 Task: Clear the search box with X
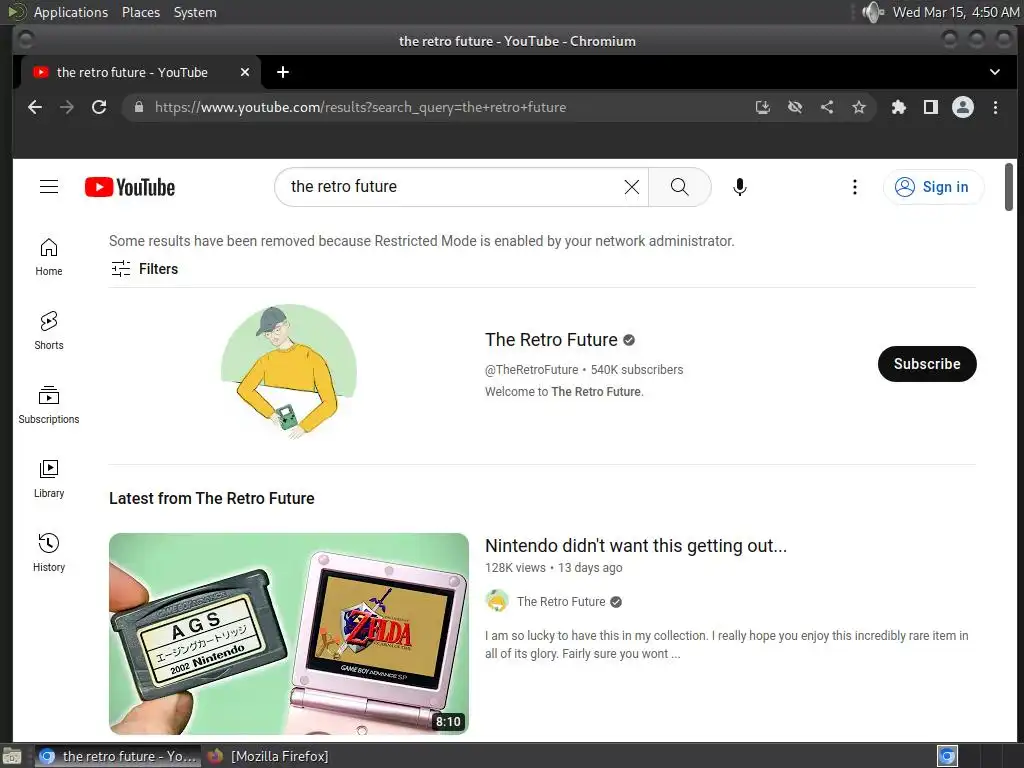632,187
